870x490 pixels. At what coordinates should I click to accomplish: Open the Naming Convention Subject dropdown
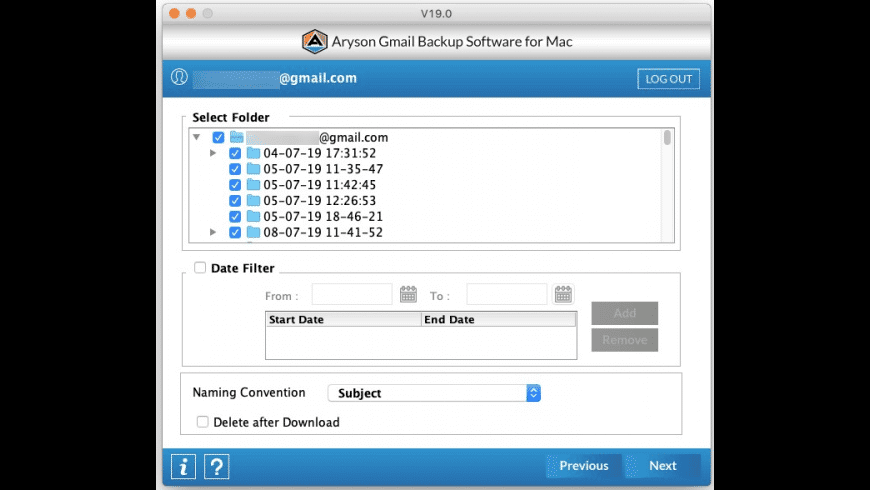434,393
